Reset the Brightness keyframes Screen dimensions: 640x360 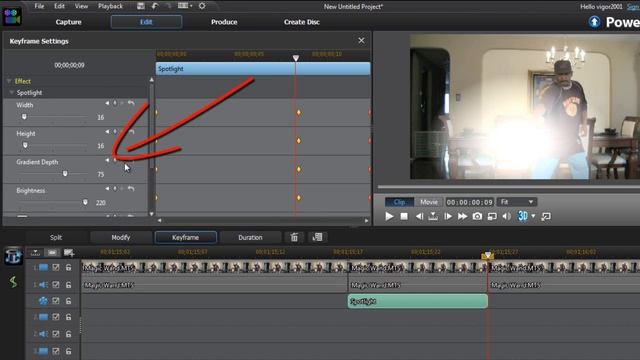coord(131,189)
